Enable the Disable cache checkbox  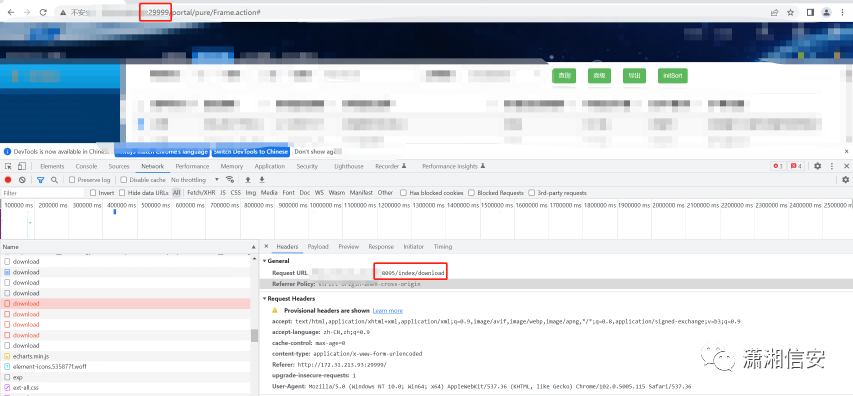click(123, 180)
